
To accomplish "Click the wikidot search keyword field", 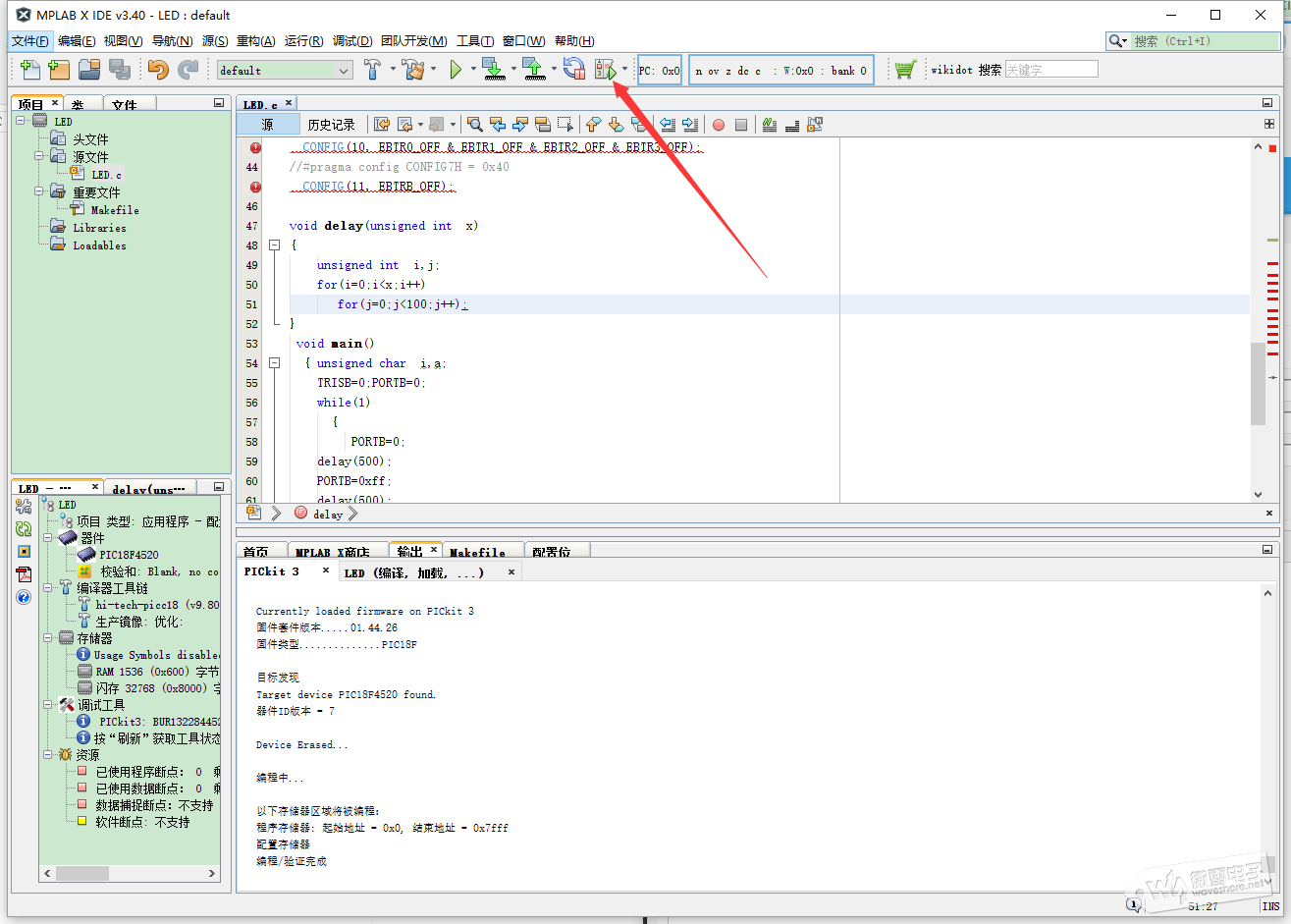I will 1050,70.
